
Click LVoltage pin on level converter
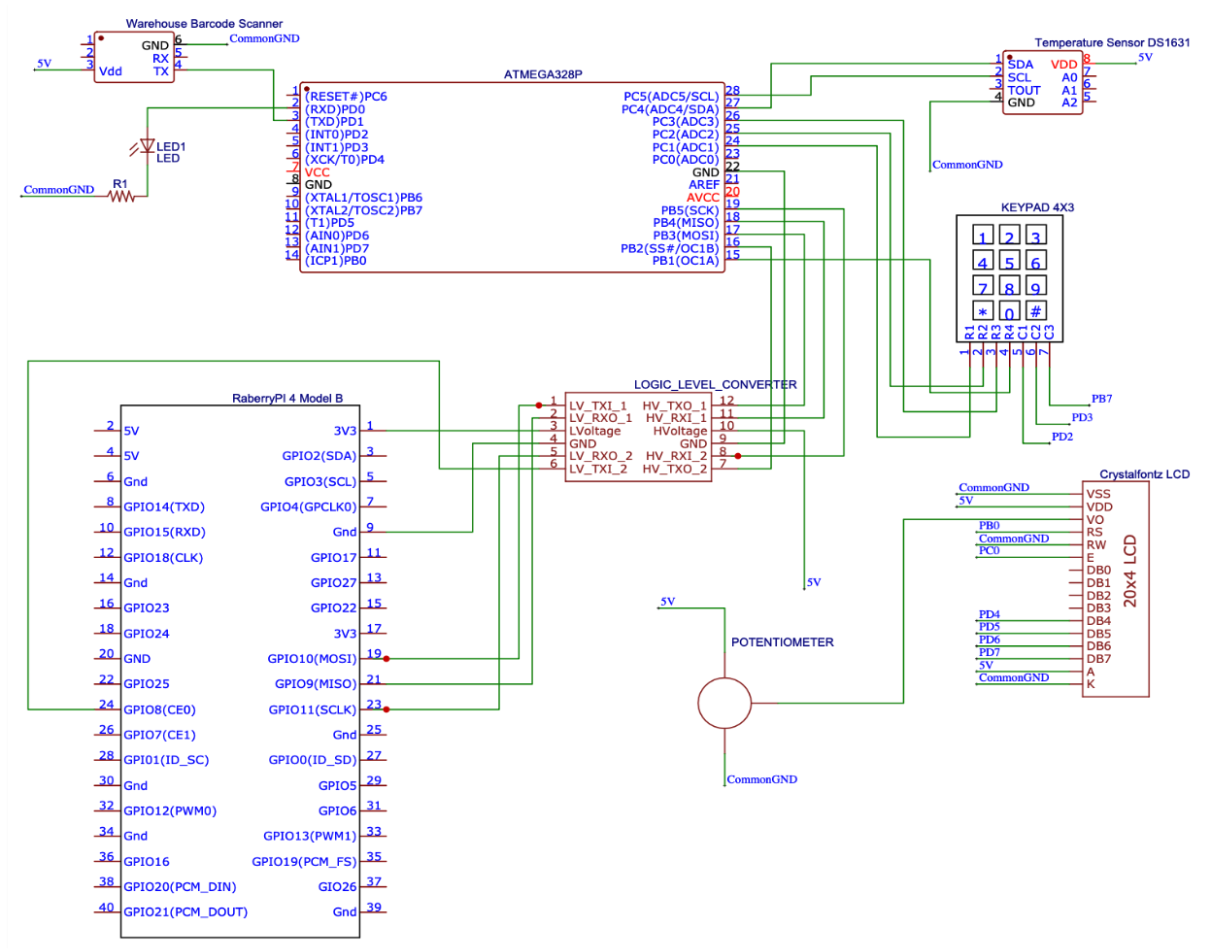(595, 430)
